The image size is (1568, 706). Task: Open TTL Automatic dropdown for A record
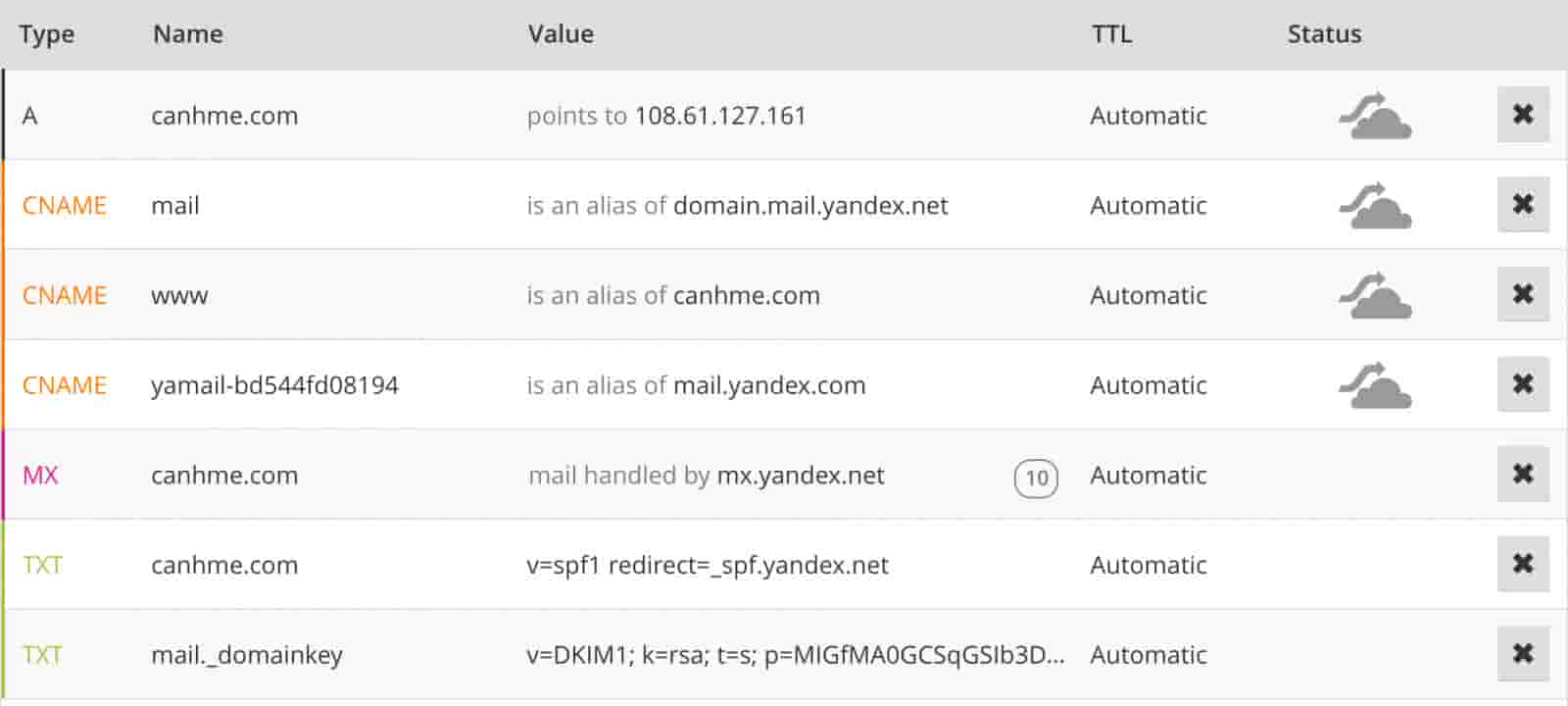click(1149, 116)
